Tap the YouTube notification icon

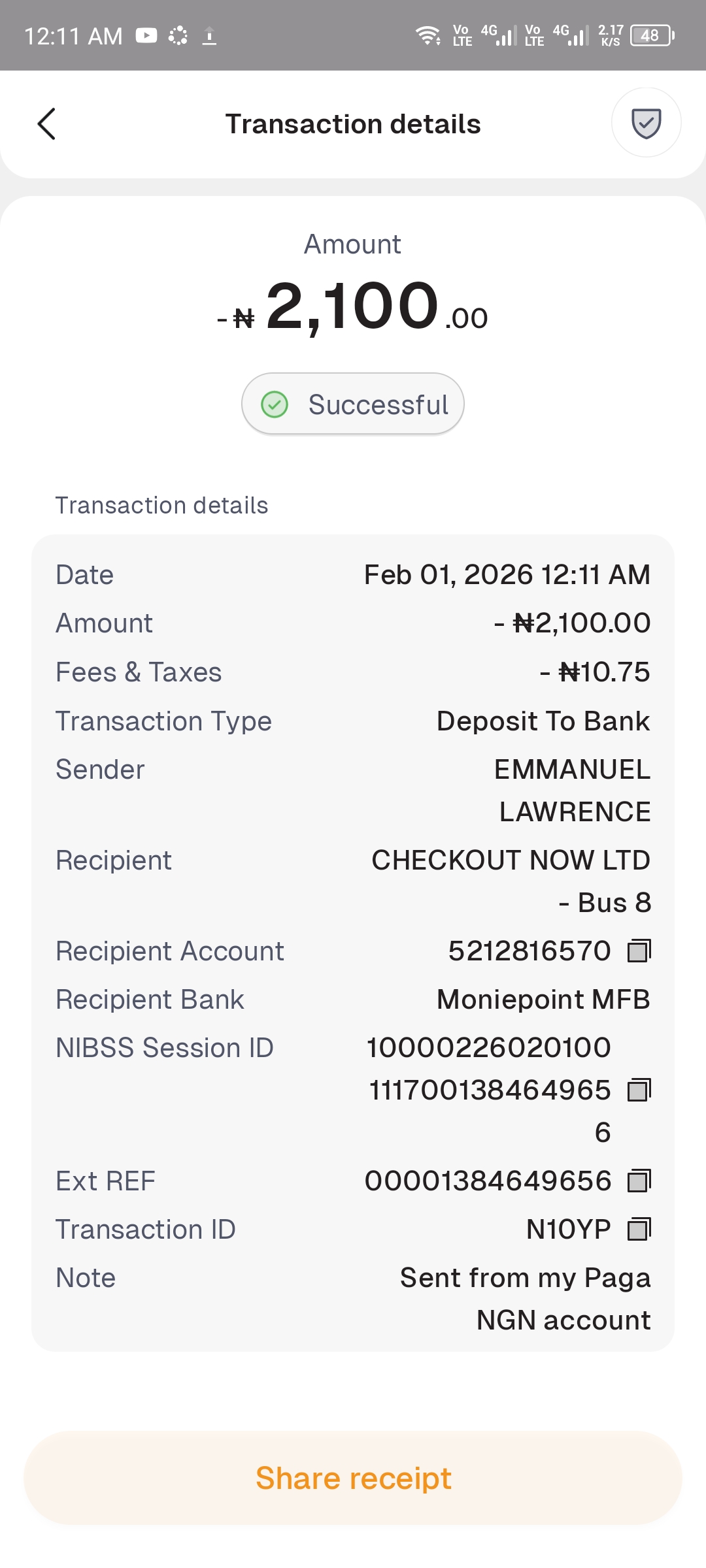pyautogui.click(x=146, y=35)
